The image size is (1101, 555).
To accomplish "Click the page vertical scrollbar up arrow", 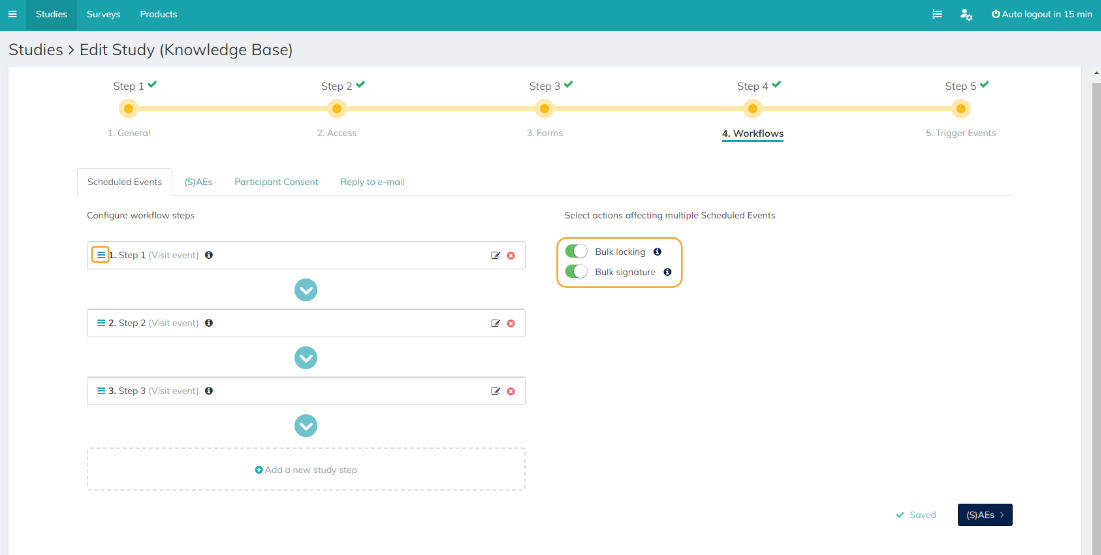I will pos(1095,72).
